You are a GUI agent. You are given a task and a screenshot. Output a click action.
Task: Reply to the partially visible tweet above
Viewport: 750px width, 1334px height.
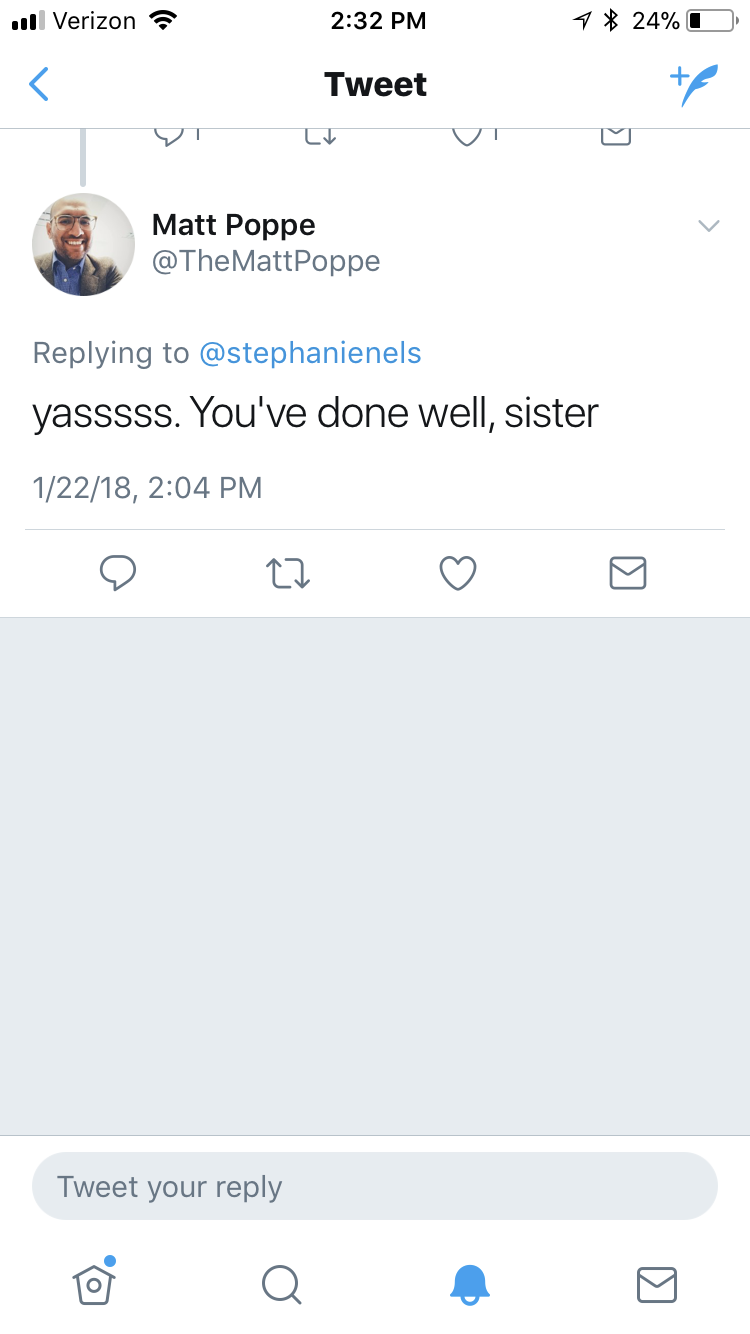click(x=170, y=135)
